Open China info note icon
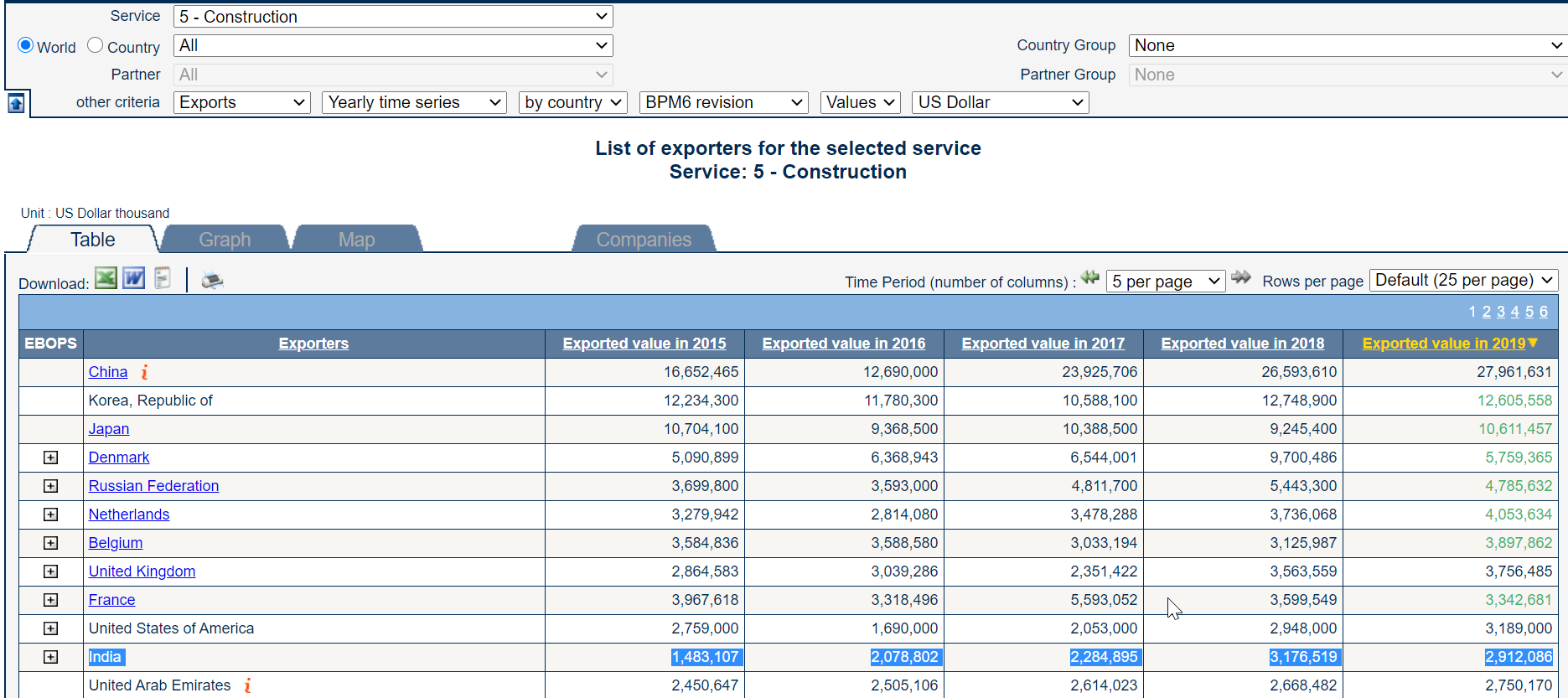 click(x=144, y=372)
